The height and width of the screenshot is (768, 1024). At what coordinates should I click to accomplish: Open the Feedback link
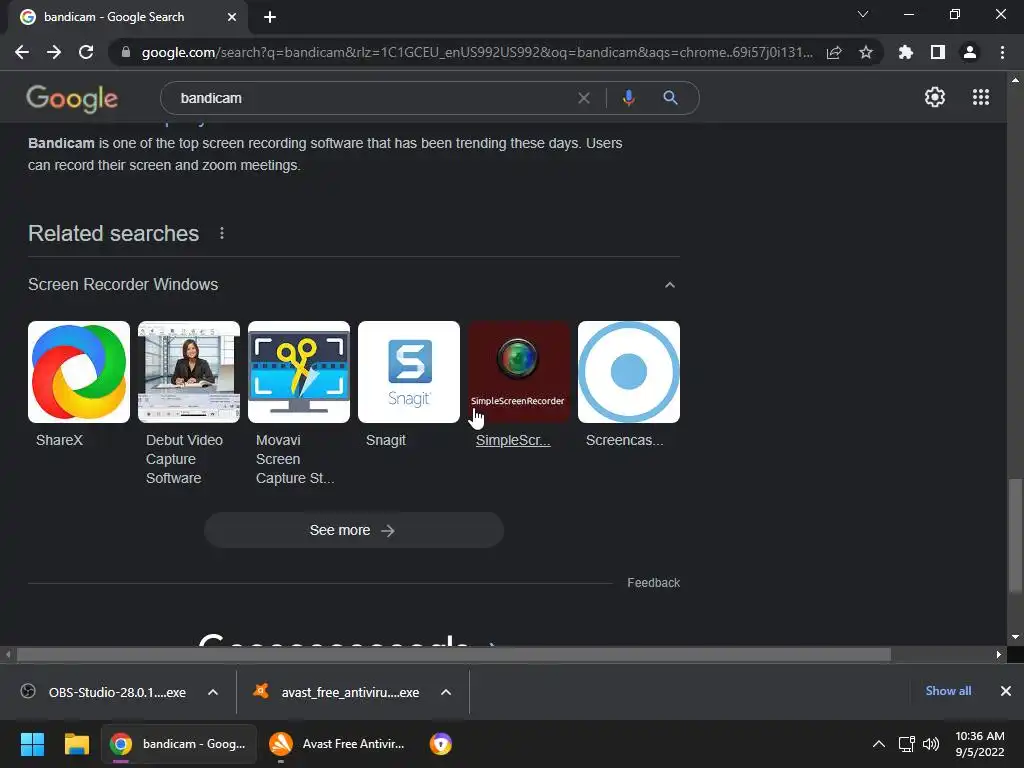(x=654, y=583)
